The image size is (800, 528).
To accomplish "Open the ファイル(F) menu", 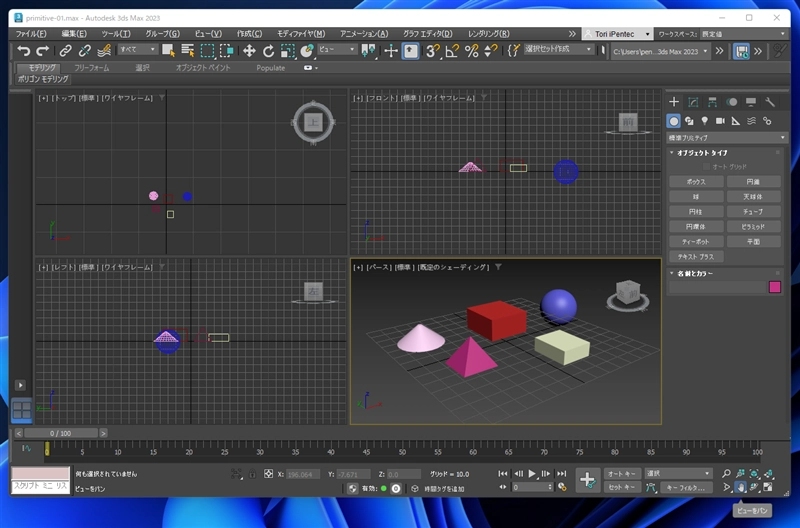I will click(31, 34).
